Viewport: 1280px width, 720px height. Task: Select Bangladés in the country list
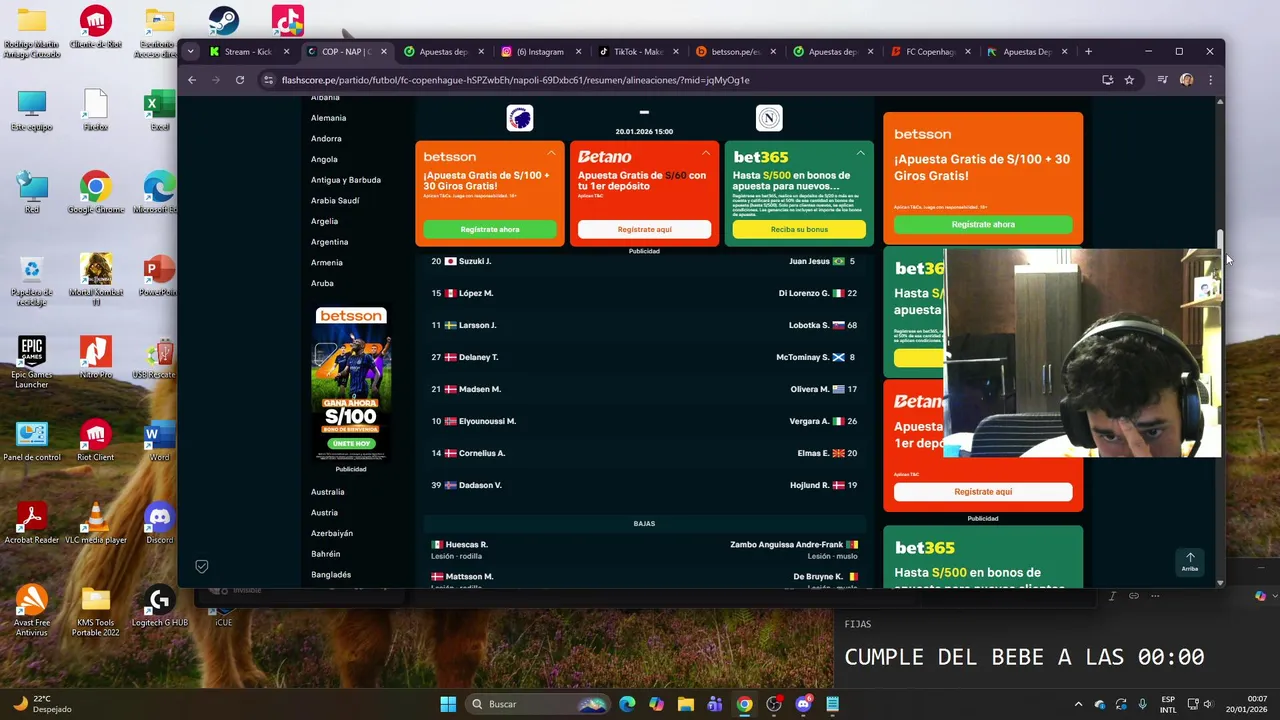tap(330, 575)
